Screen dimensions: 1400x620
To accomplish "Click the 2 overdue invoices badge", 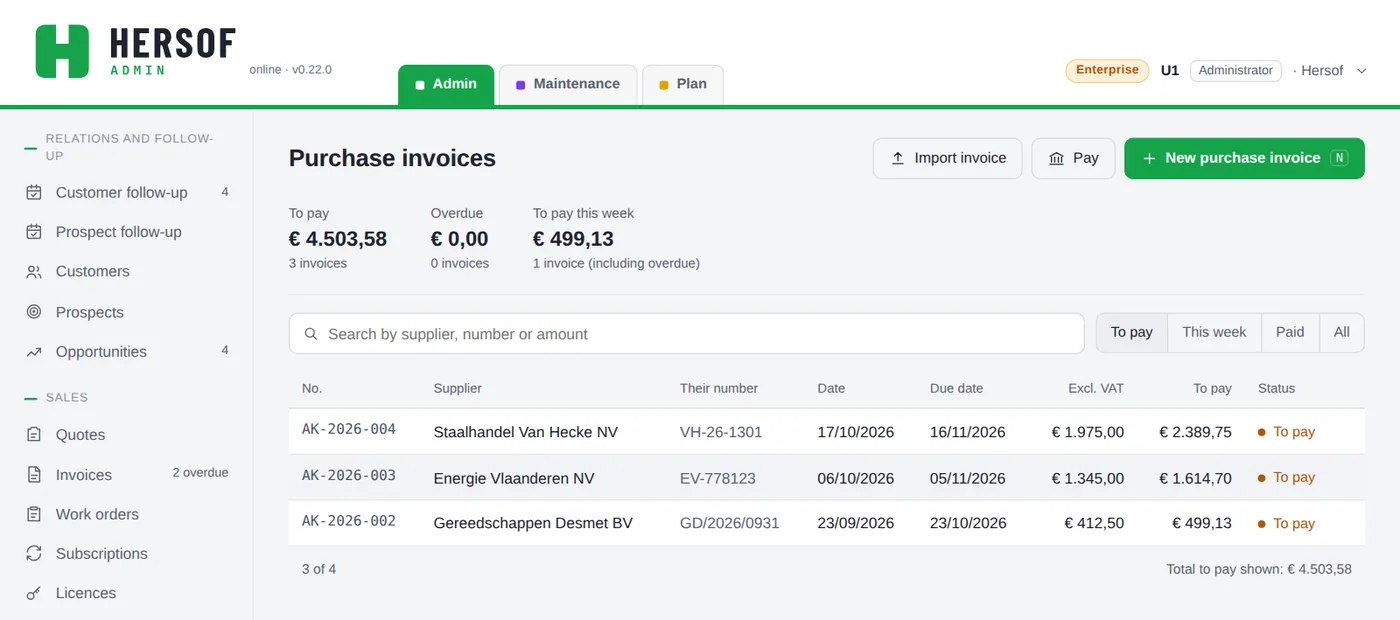I will 200,472.
